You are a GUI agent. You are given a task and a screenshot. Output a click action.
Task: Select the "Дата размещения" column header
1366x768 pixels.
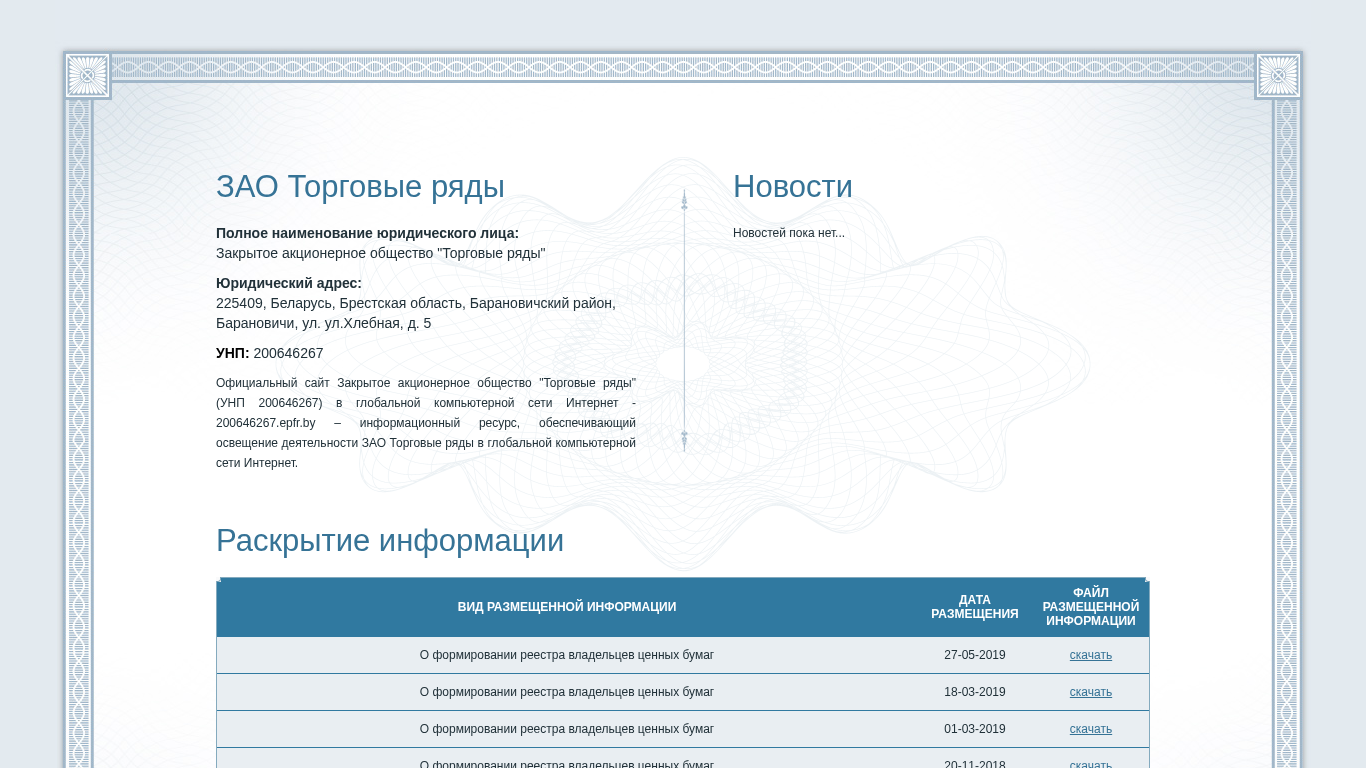pyautogui.click(x=974, y=607)
